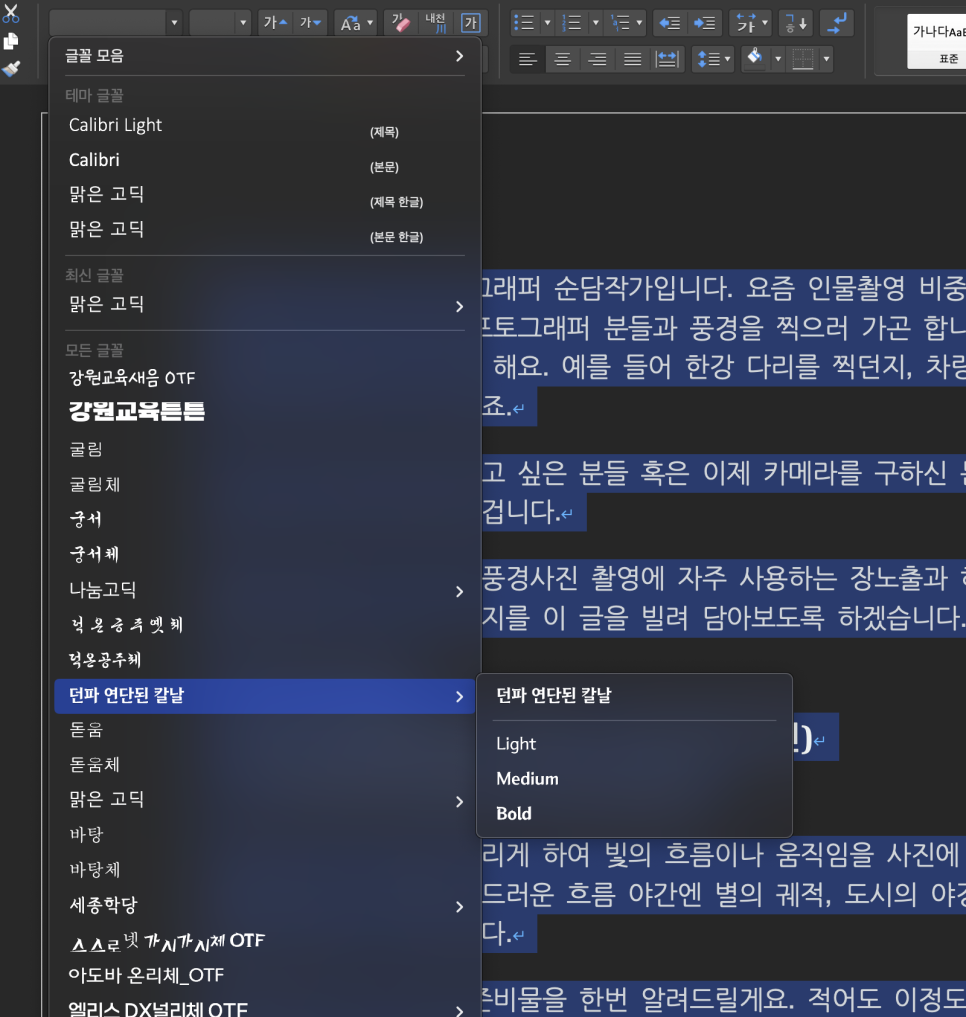Toggle the character border button
This screenshot has height=1017, width=966.
click(x=472, y=23)
